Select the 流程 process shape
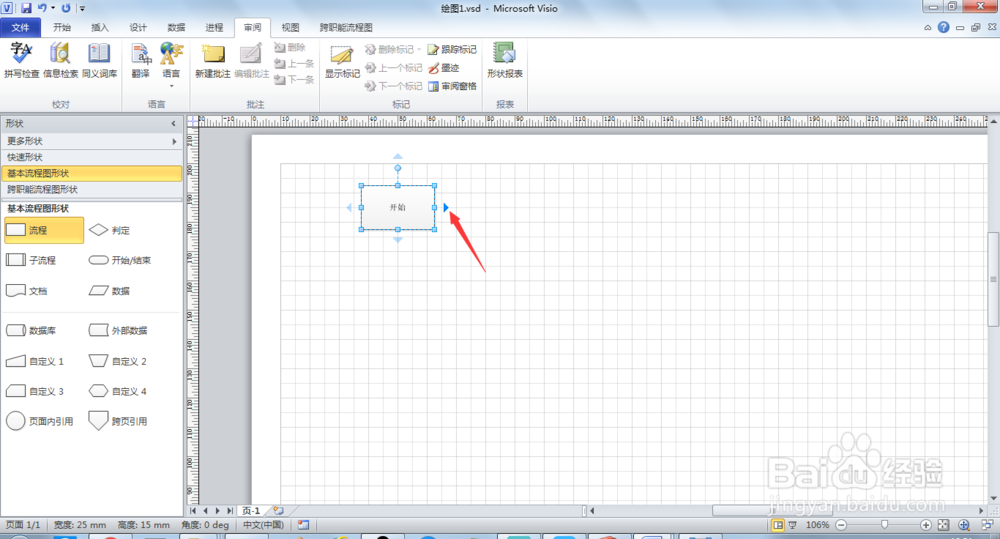The image size is (1000, 539). (43, 230)
